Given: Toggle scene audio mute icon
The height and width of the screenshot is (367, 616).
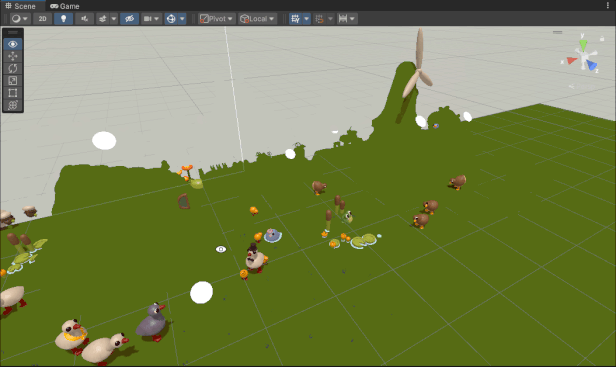Looking at the screenshot, I should [x=84, y=18].
